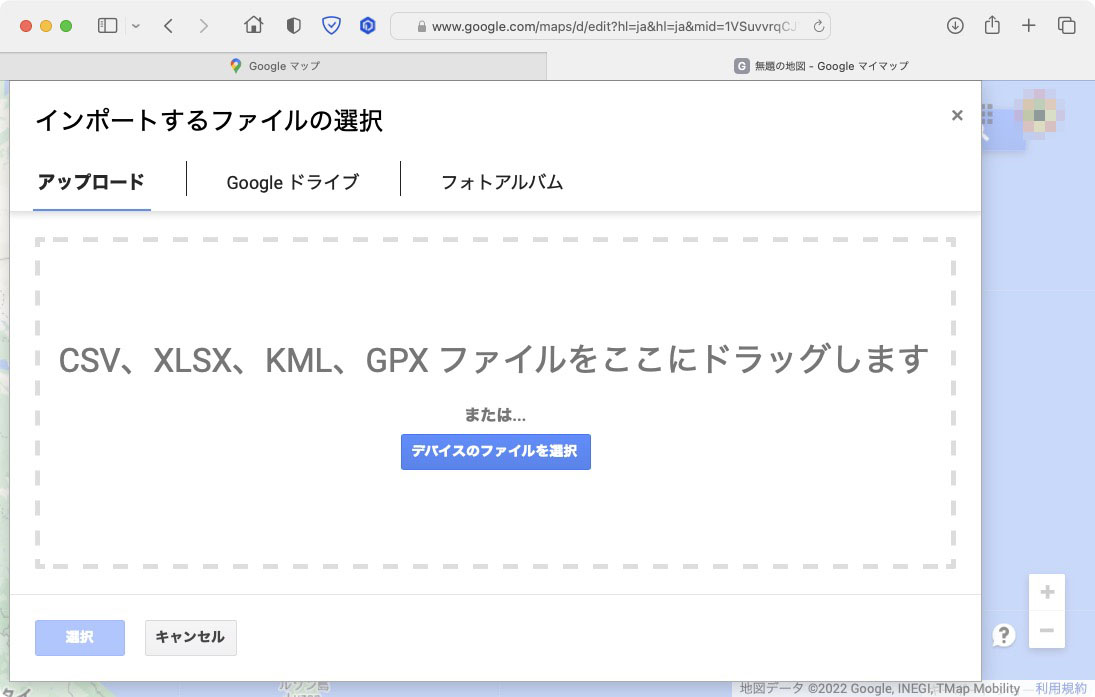Open the 利用規約 link
This screenshot has height=697, width=1095.
[x=1060, y=688]
